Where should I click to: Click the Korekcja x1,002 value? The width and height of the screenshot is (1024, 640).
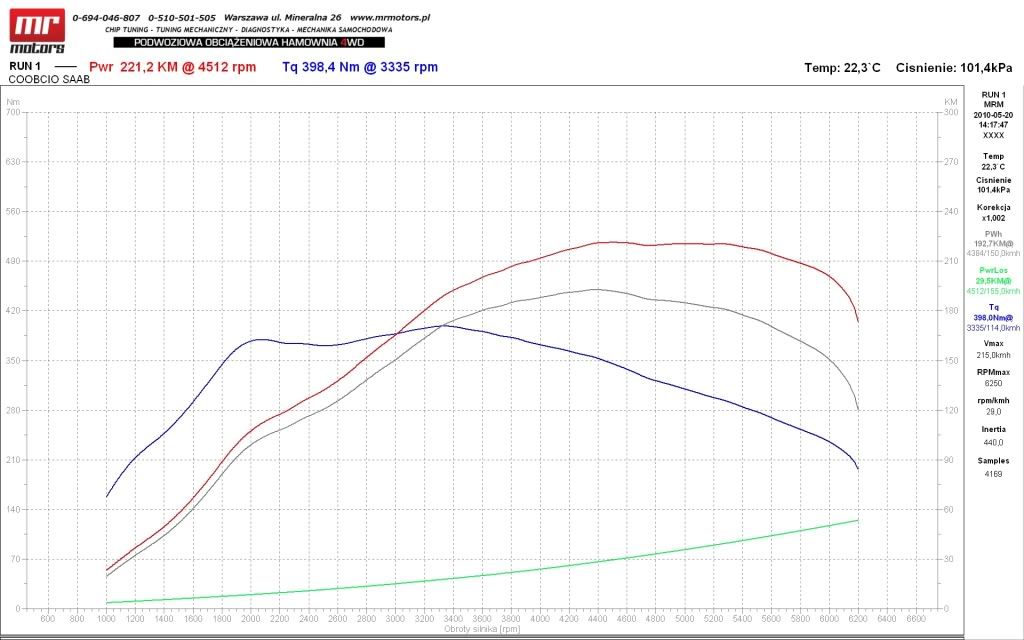[993, 213]
